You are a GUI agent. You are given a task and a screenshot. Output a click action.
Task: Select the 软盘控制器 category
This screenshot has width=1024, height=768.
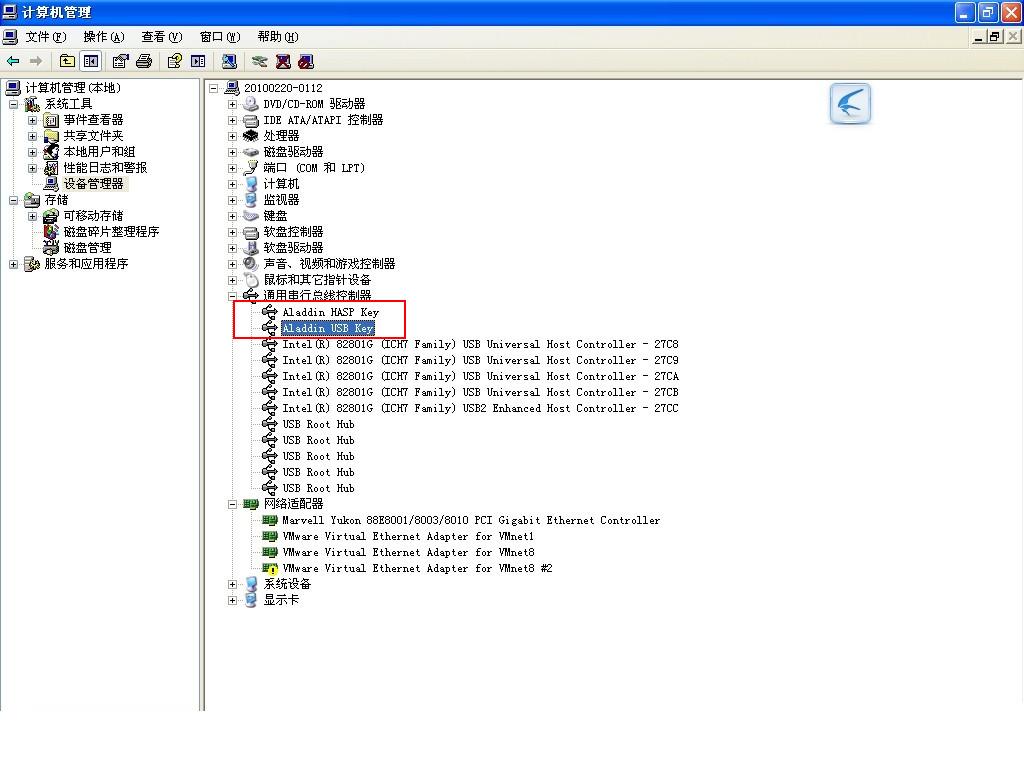pyautogui.click(x=293, y=232)
